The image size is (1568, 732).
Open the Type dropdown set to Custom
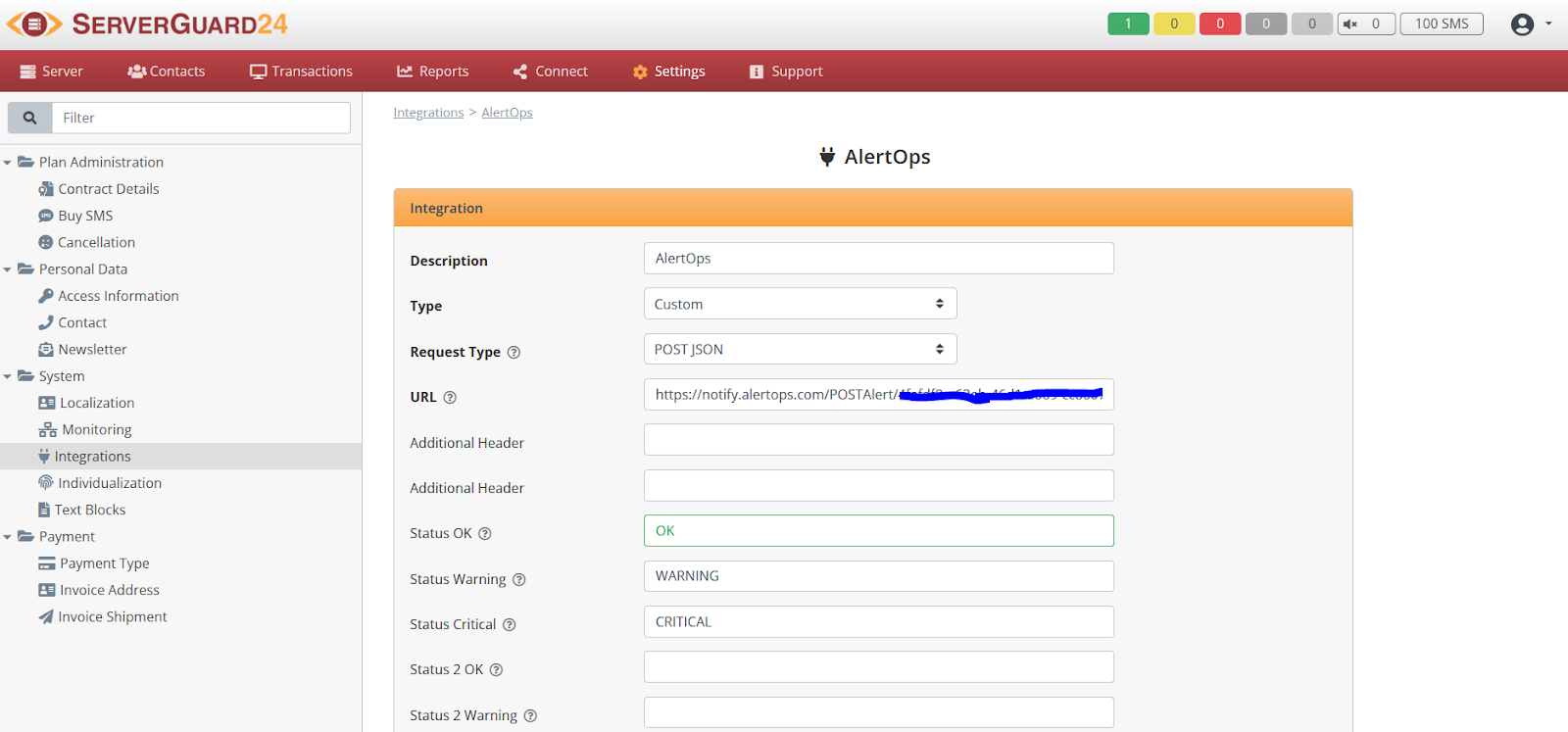click(x=800, y=304)
